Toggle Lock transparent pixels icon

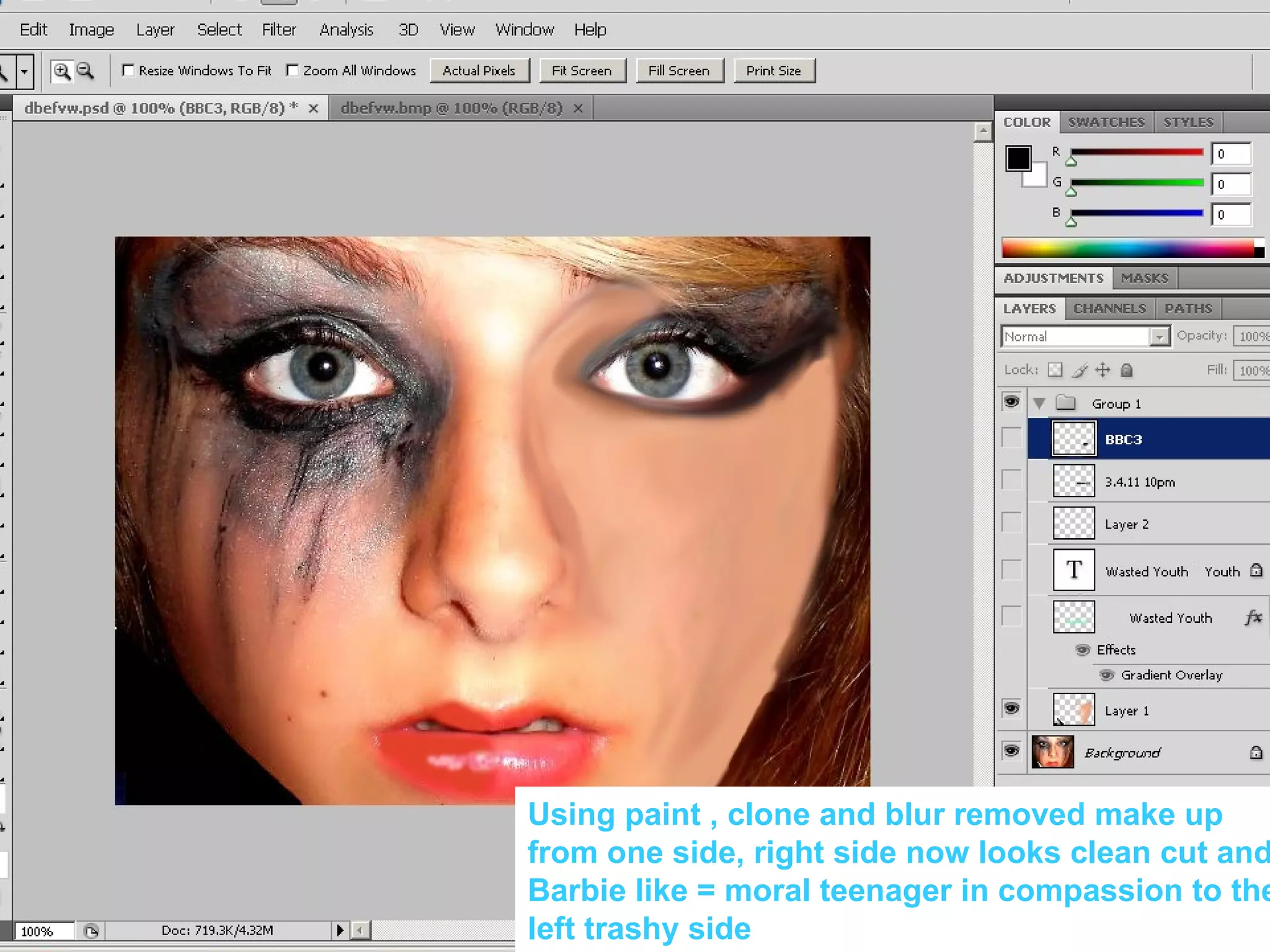1055,370
